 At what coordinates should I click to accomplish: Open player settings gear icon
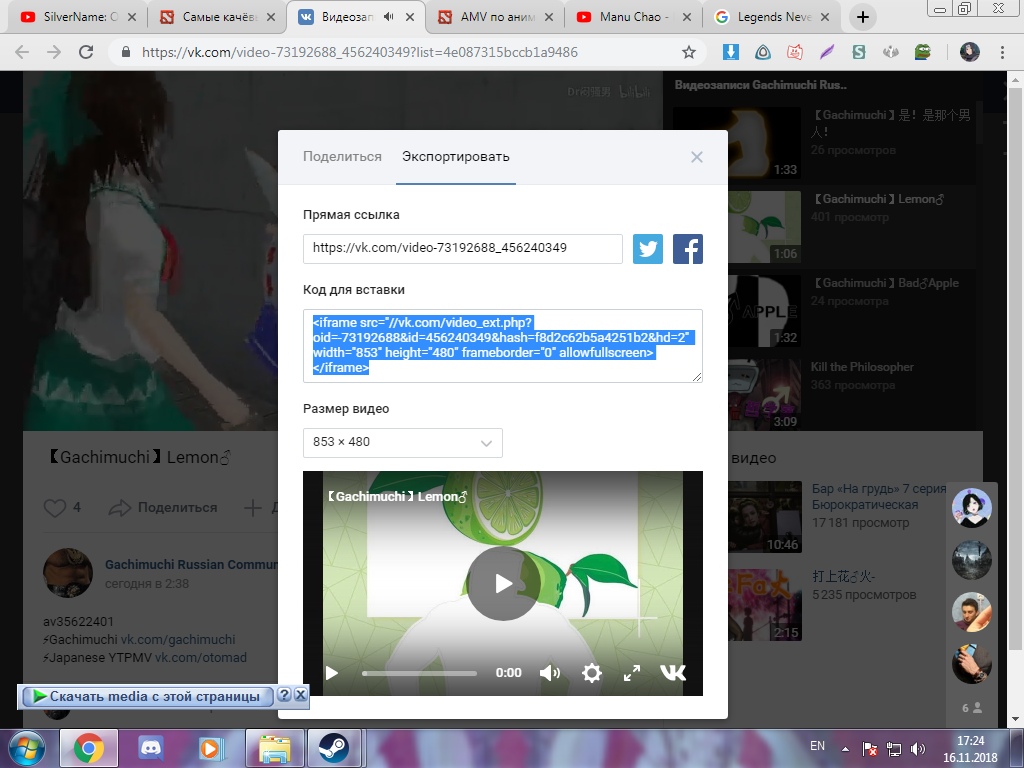(592, 673)
